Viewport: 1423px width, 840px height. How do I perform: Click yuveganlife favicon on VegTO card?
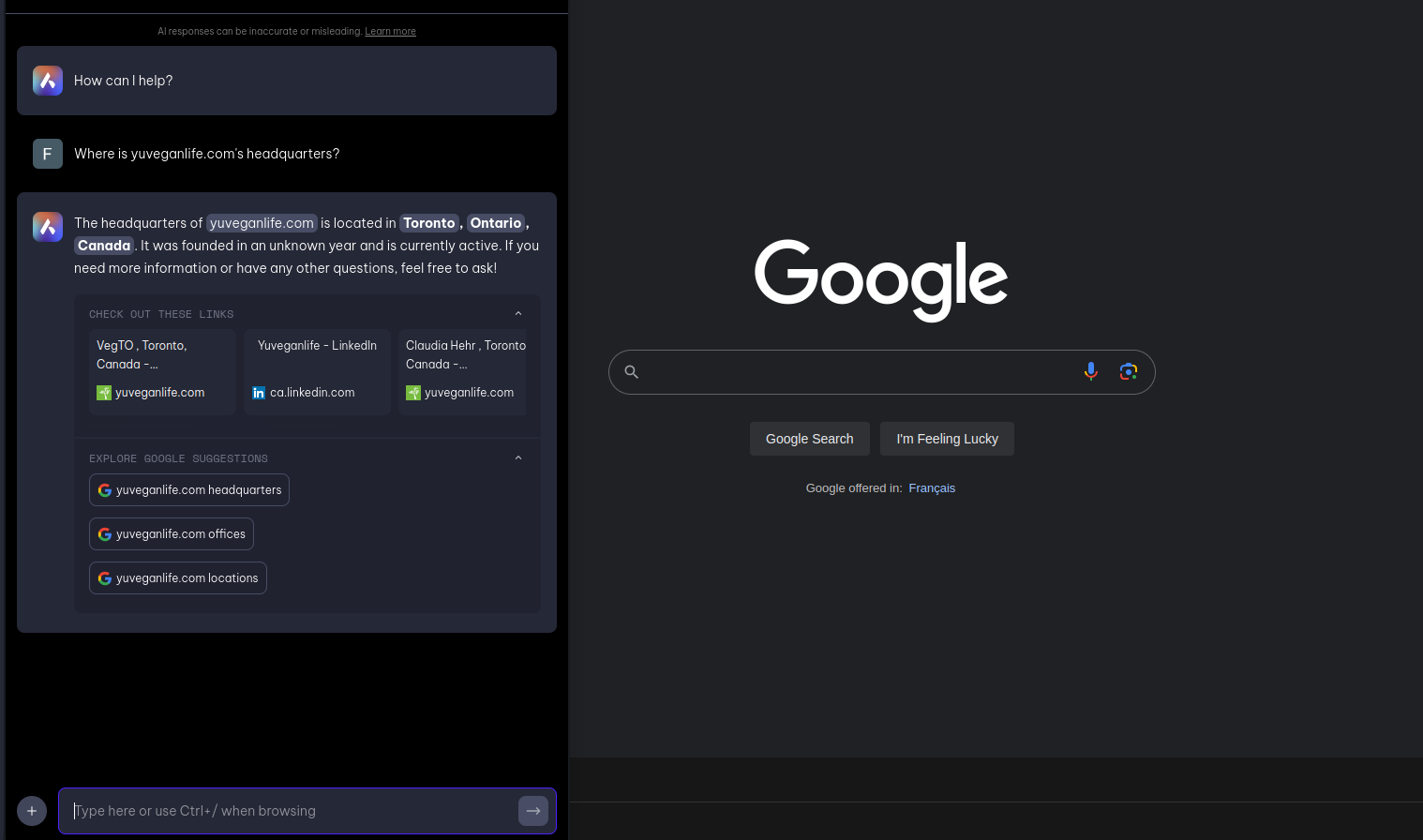coord(104,393)
